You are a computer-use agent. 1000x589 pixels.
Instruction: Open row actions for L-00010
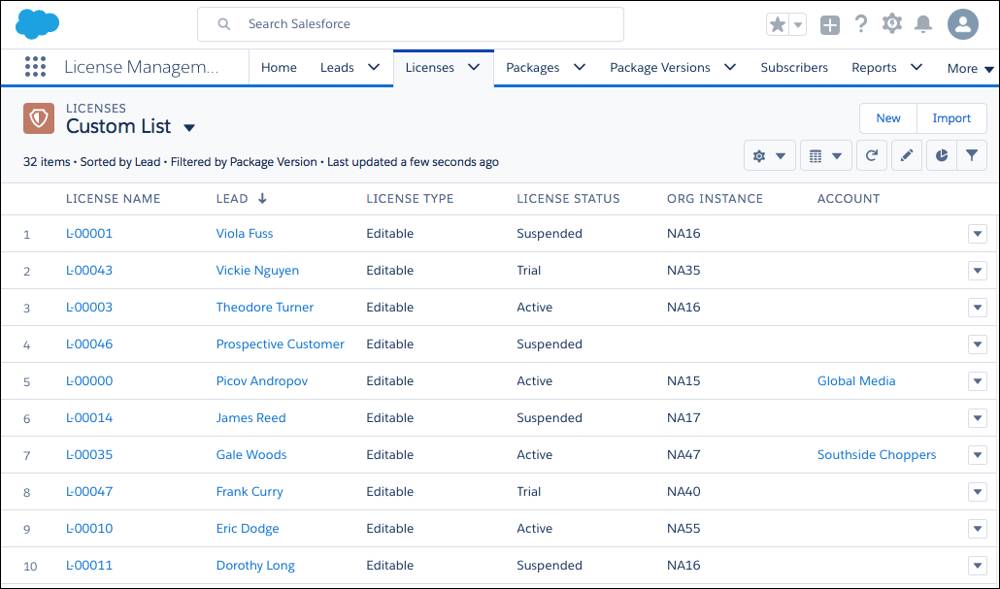(977, 528)
